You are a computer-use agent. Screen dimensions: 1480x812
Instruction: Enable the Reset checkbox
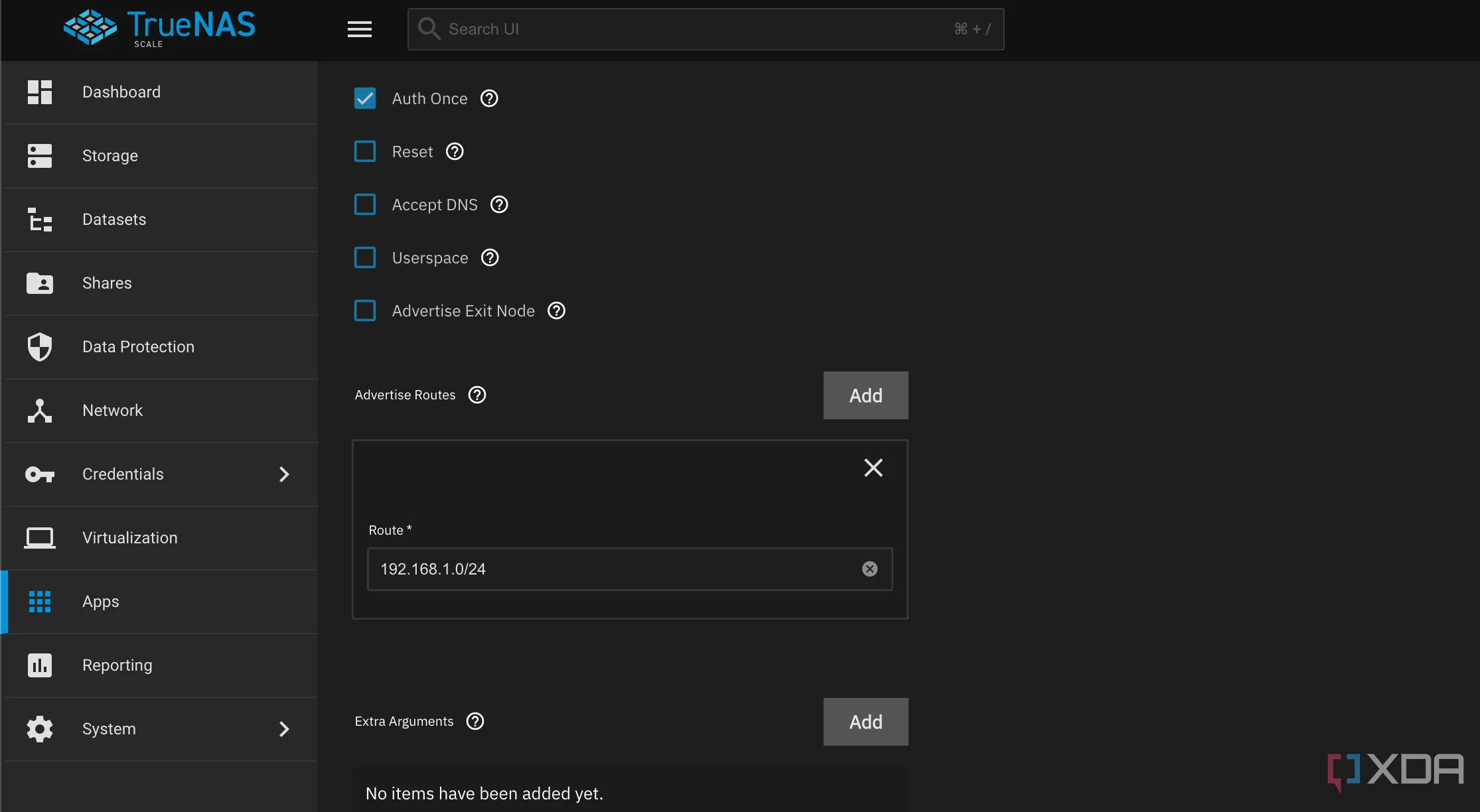pos(365,151)
